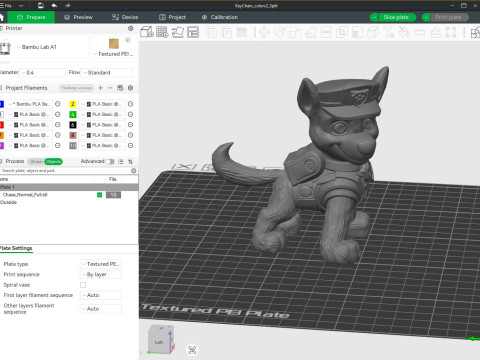This screenshot has height=360, width=480.
Task: Switch the Process mode to Objects
Action: tap(53, 162)
